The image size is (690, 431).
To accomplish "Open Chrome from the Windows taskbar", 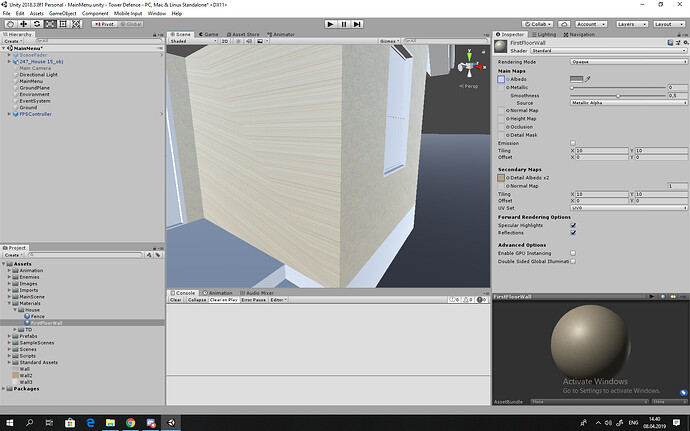I will 131,423.
